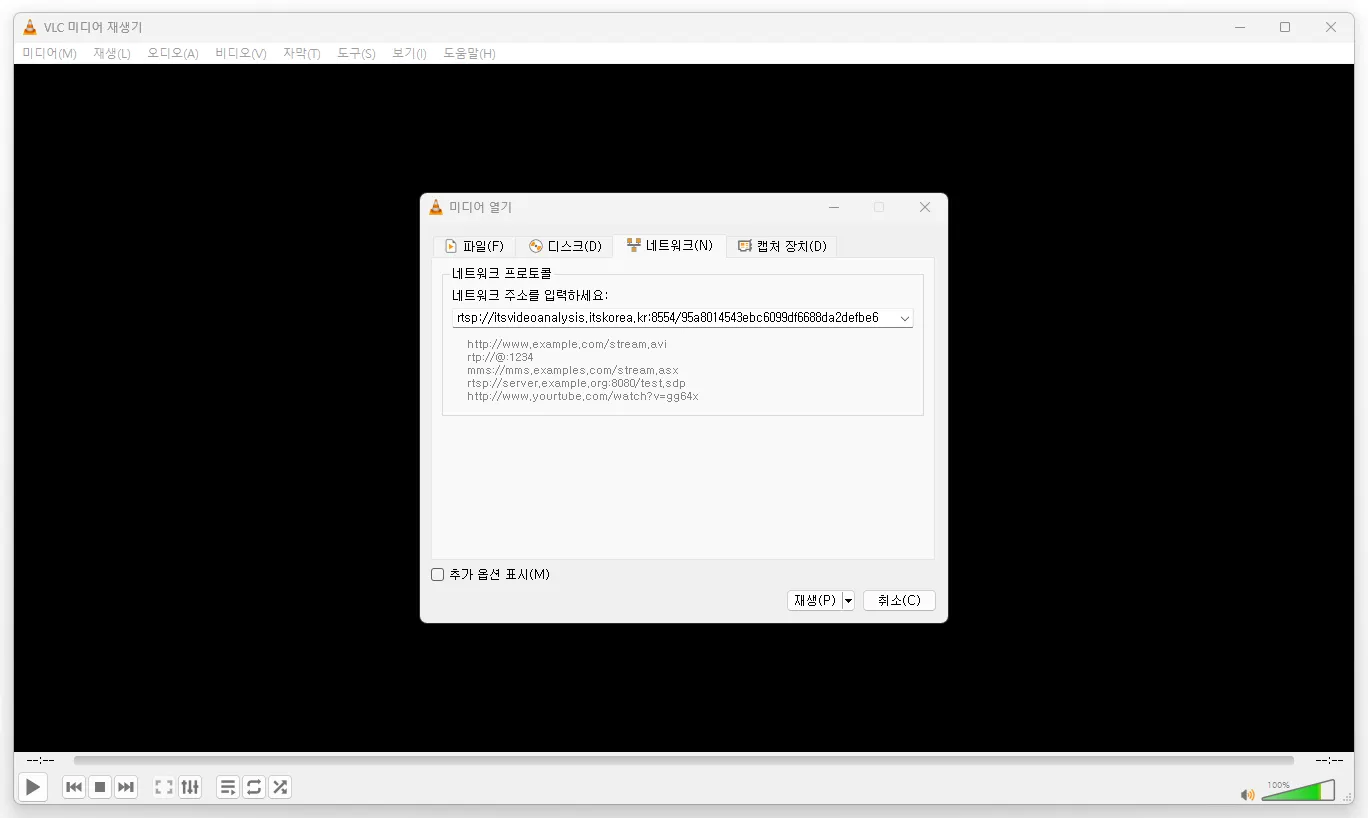Select the 네트워크(N) tab
The height and width of the screenshot is (818, 1368).
(x=670, y=245)
